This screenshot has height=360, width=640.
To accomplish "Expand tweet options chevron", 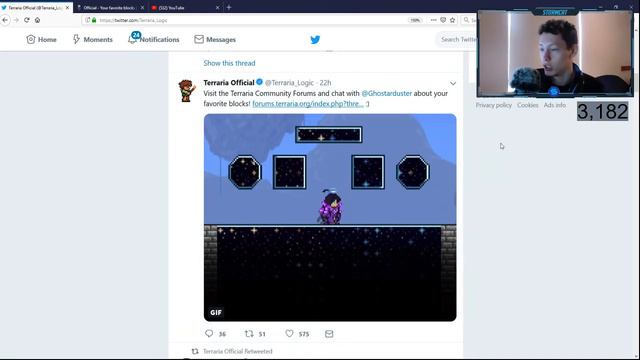I will tap(453, 83).
